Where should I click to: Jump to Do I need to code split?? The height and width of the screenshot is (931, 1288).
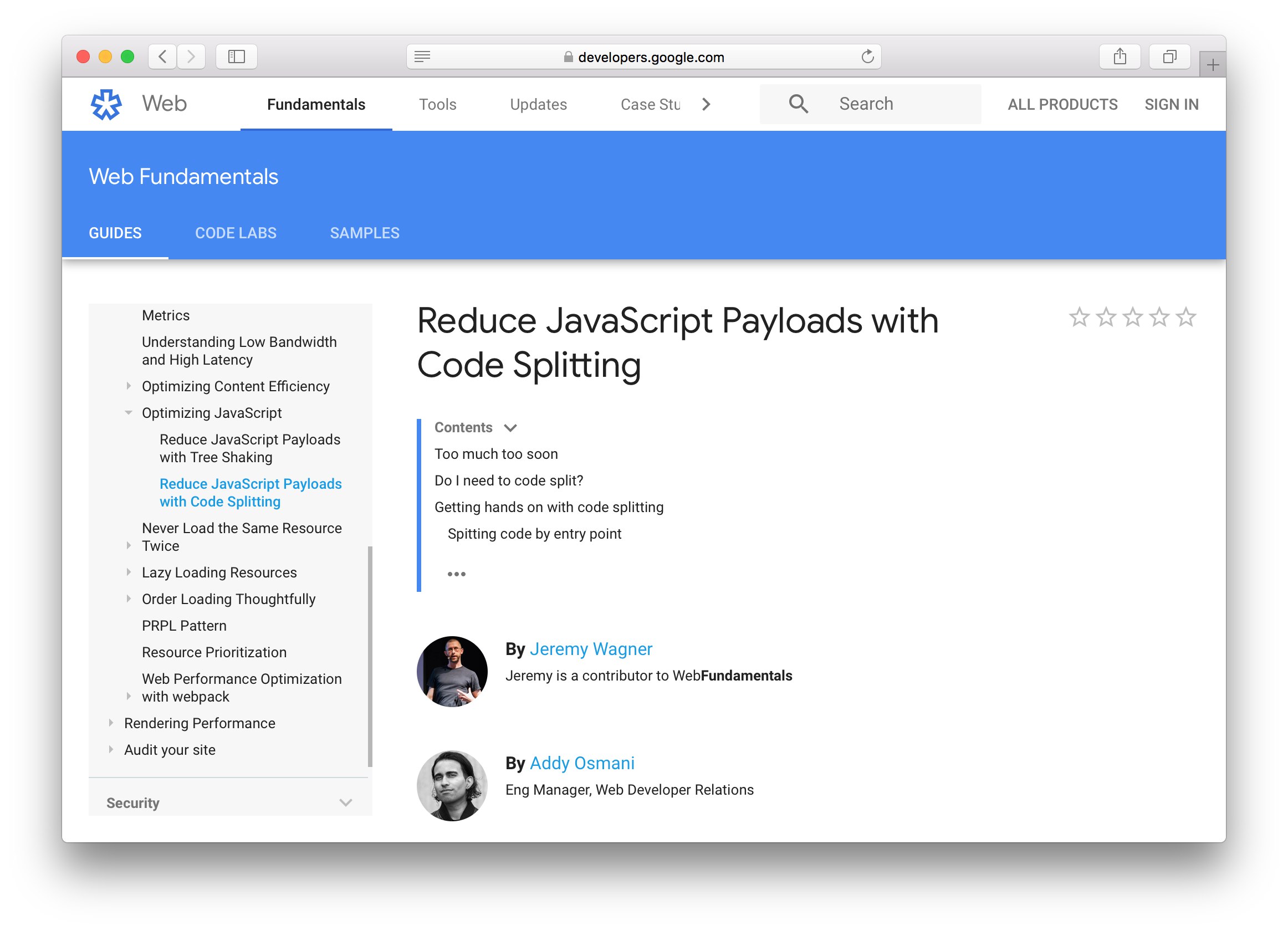tap(508, 481)
